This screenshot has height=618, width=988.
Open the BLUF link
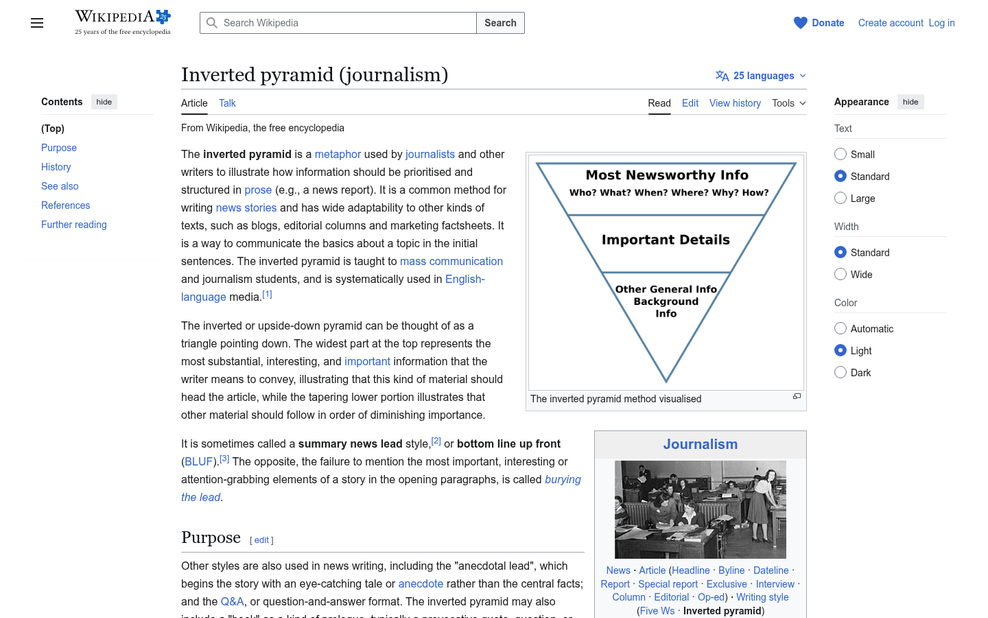(x=199, y=462)
